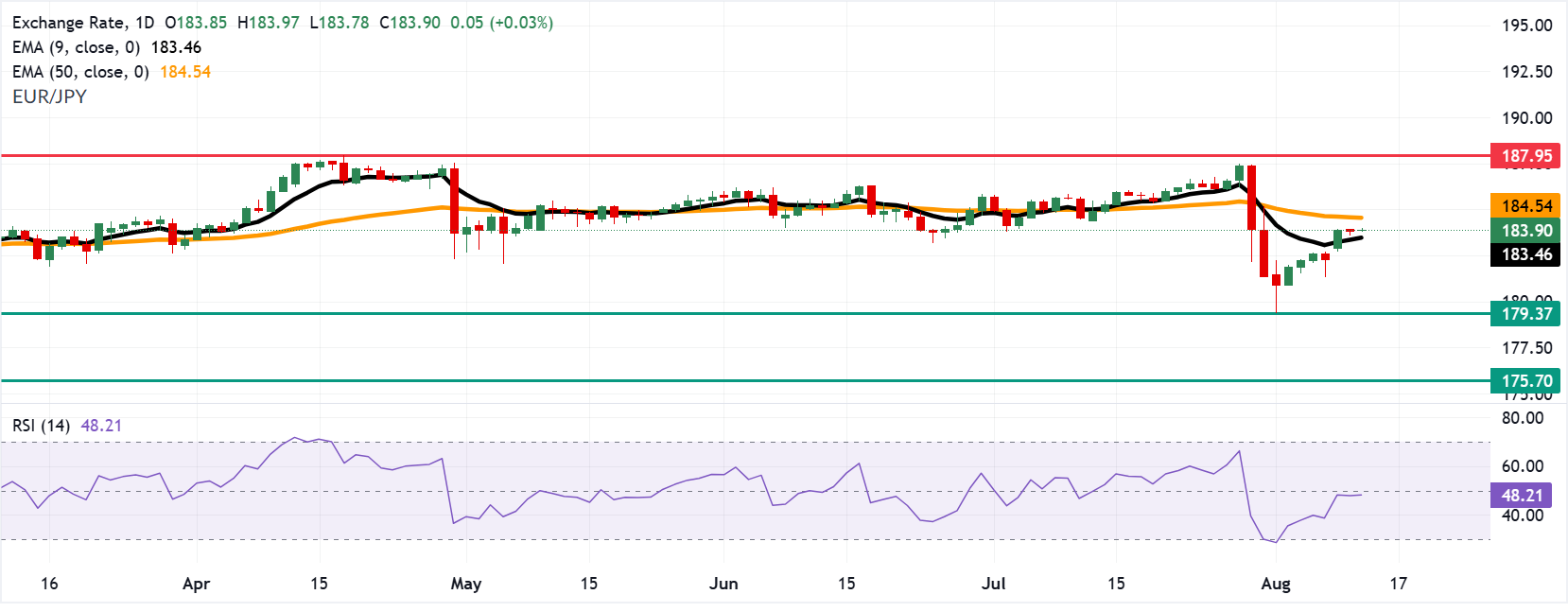Click the EUR/JPY symbol label
The width and height of the screenshot is (1568, 612).
[49, 96]
